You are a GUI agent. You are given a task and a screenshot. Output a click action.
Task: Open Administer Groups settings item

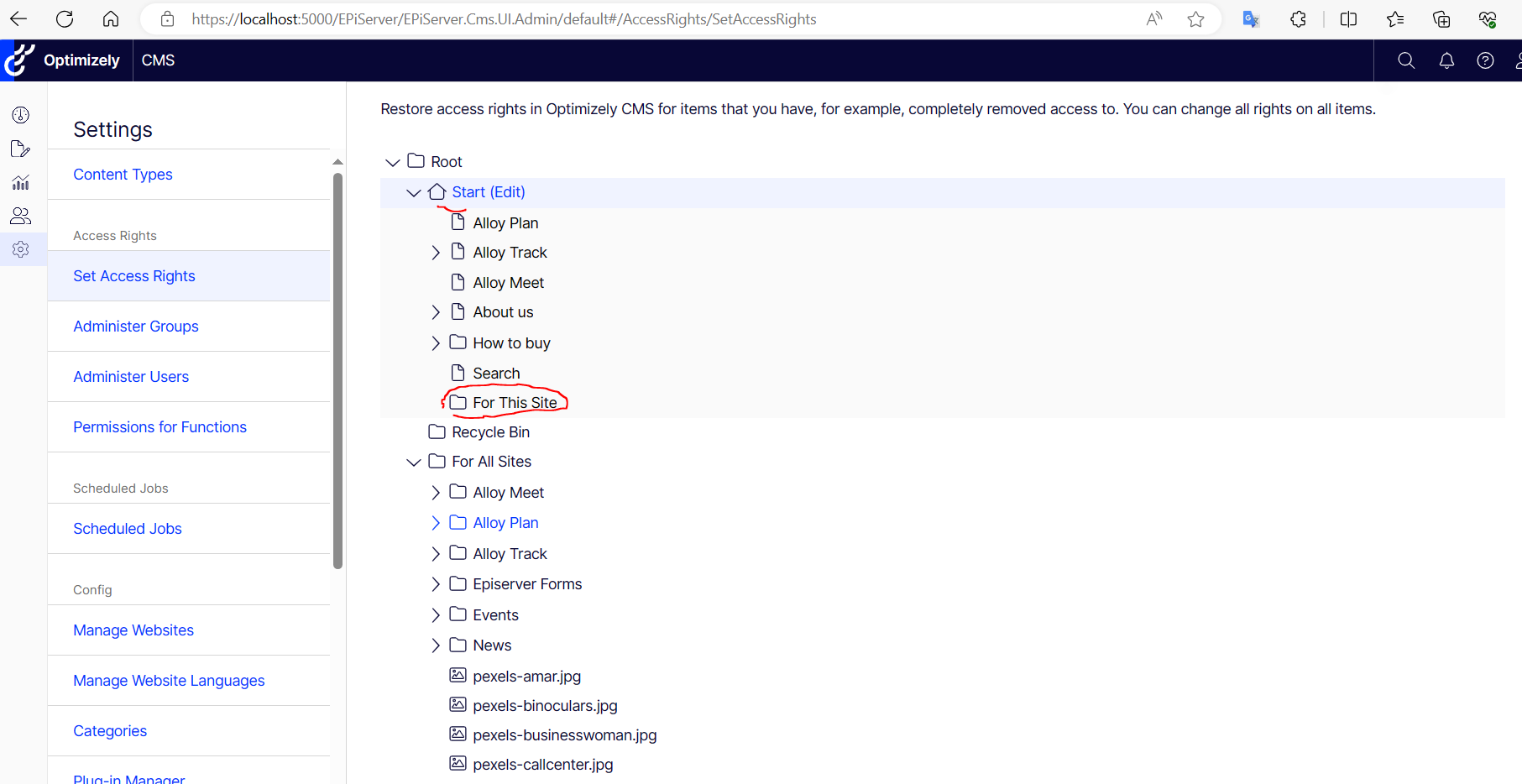pyautogui.click(x=136, y=327)
